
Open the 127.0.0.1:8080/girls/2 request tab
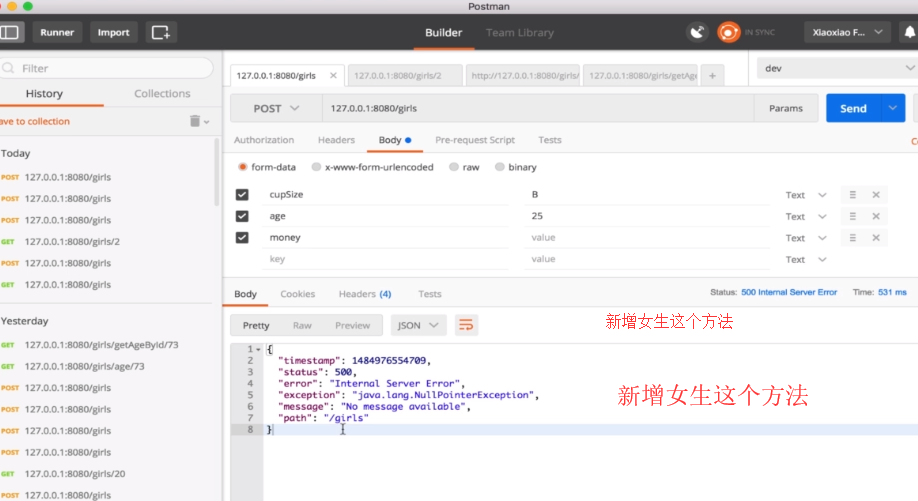404,76
